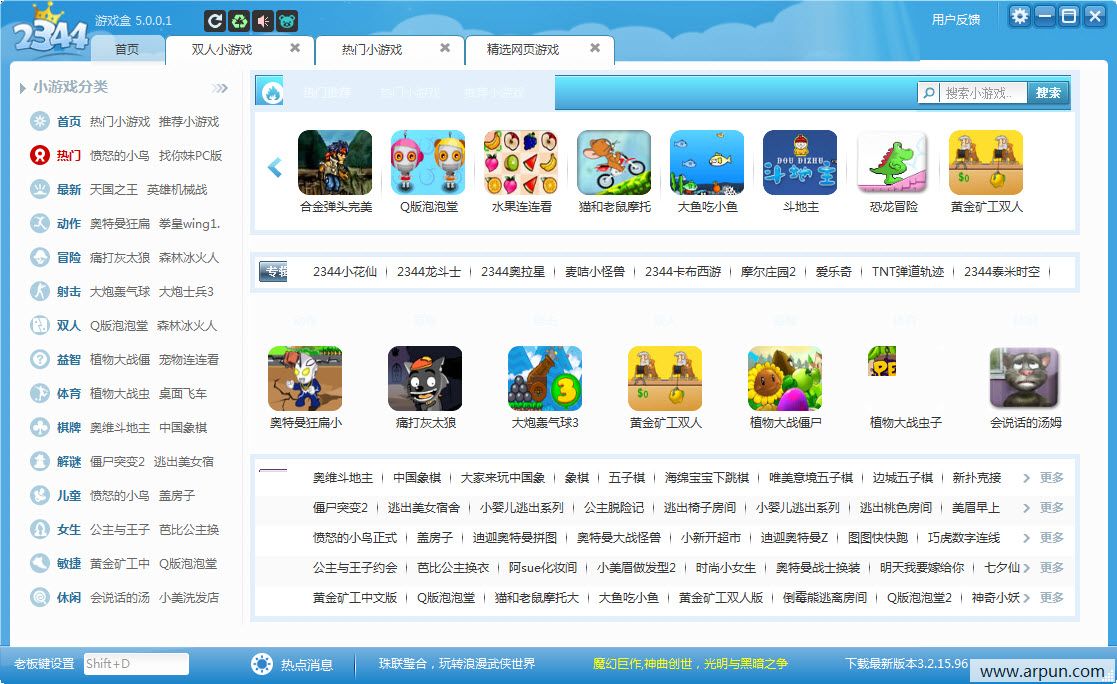Open 用户反馈 feedback link
Image resolution: width=1117 pixels, height=684 pixels.
(955, 19)
